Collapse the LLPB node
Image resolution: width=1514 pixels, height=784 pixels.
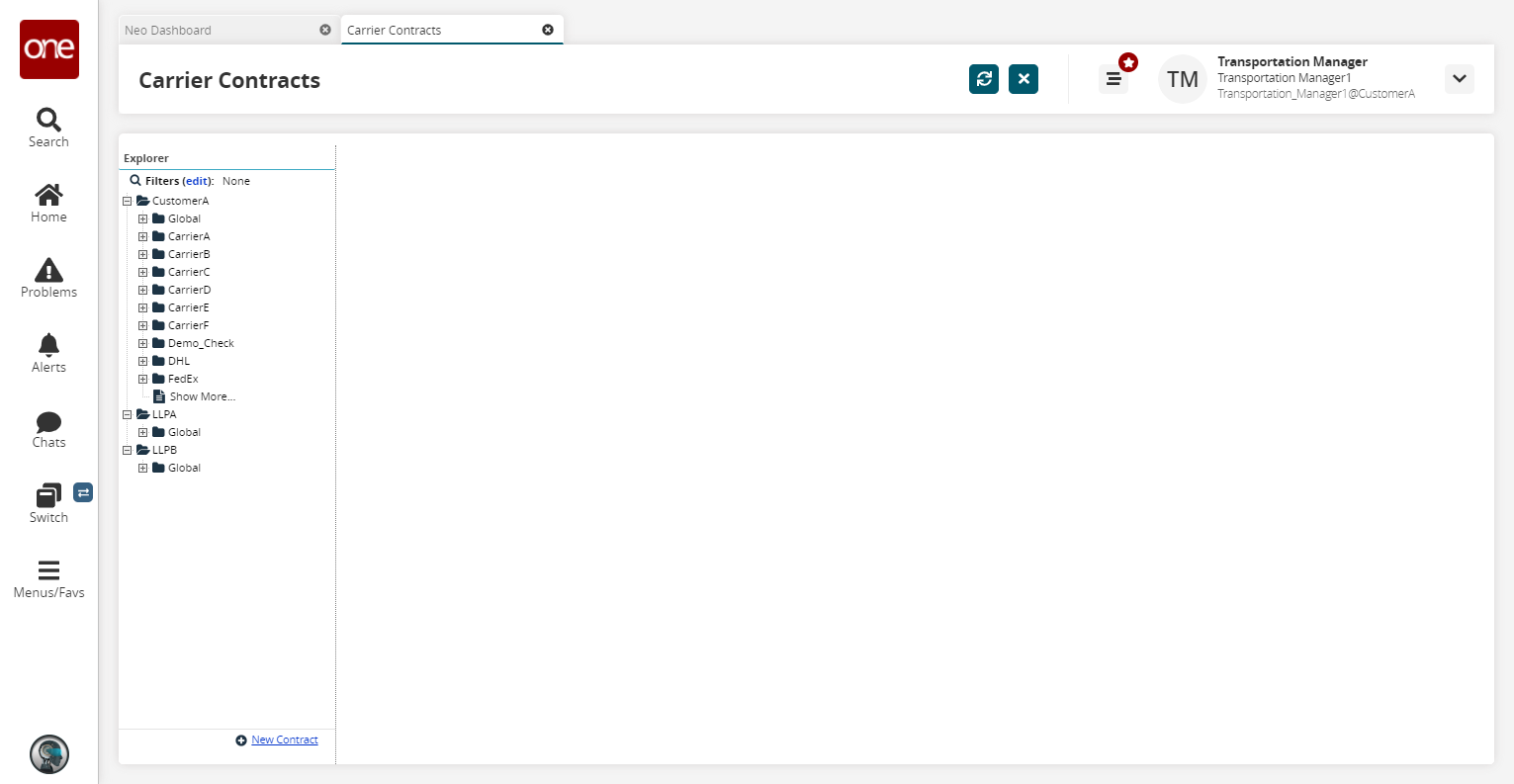pos(128,450)
